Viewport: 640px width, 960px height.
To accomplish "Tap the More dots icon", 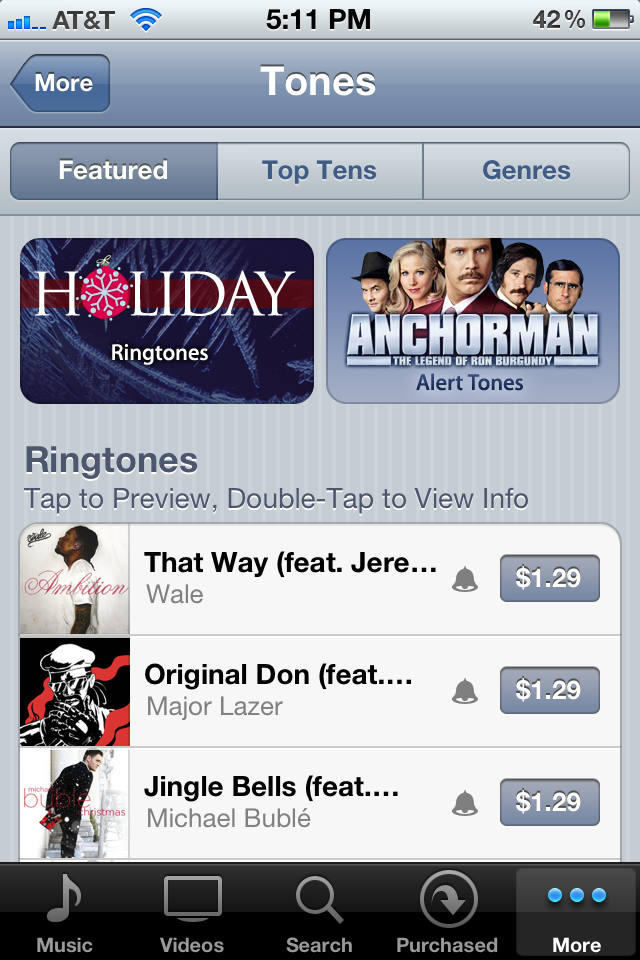I will click(576, 895).
